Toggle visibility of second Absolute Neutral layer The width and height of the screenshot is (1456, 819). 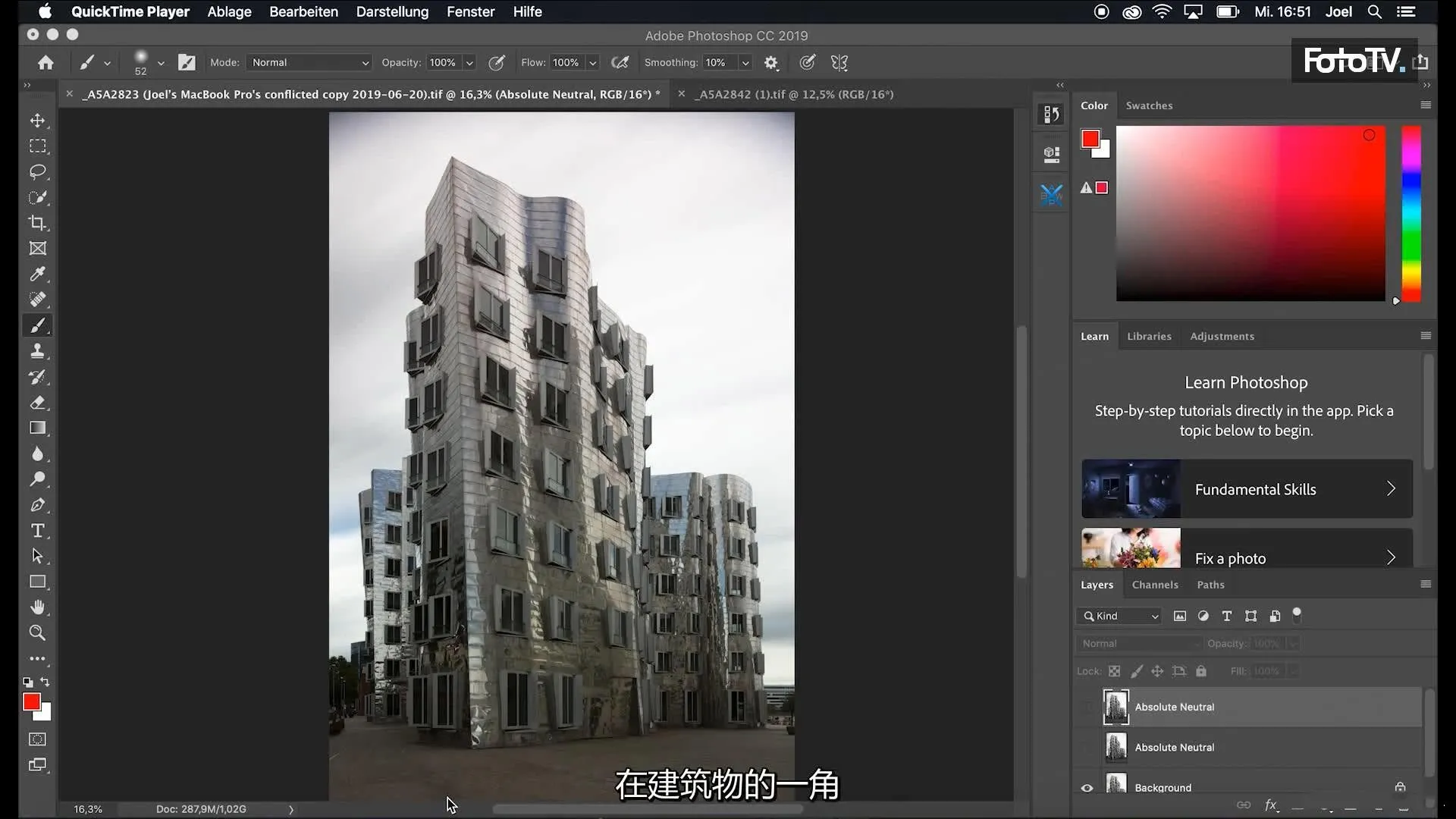click(1087, 747)
